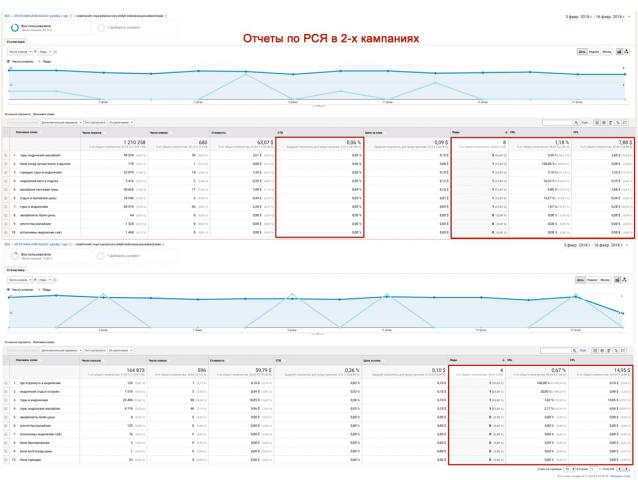The image size is (638, 480).
Task: Open motion chart icon in lower report
Action: 625,280
